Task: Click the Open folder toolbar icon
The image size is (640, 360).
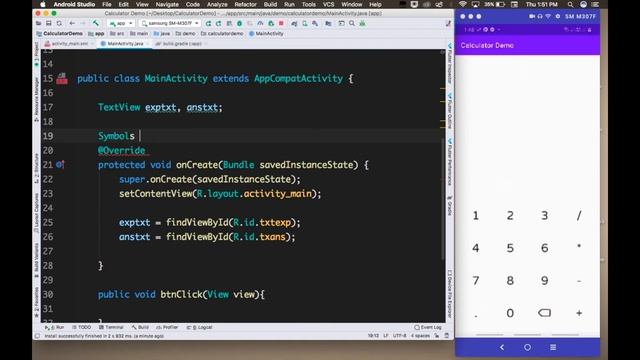Action: pyautogui.click(x=39, y=24)
